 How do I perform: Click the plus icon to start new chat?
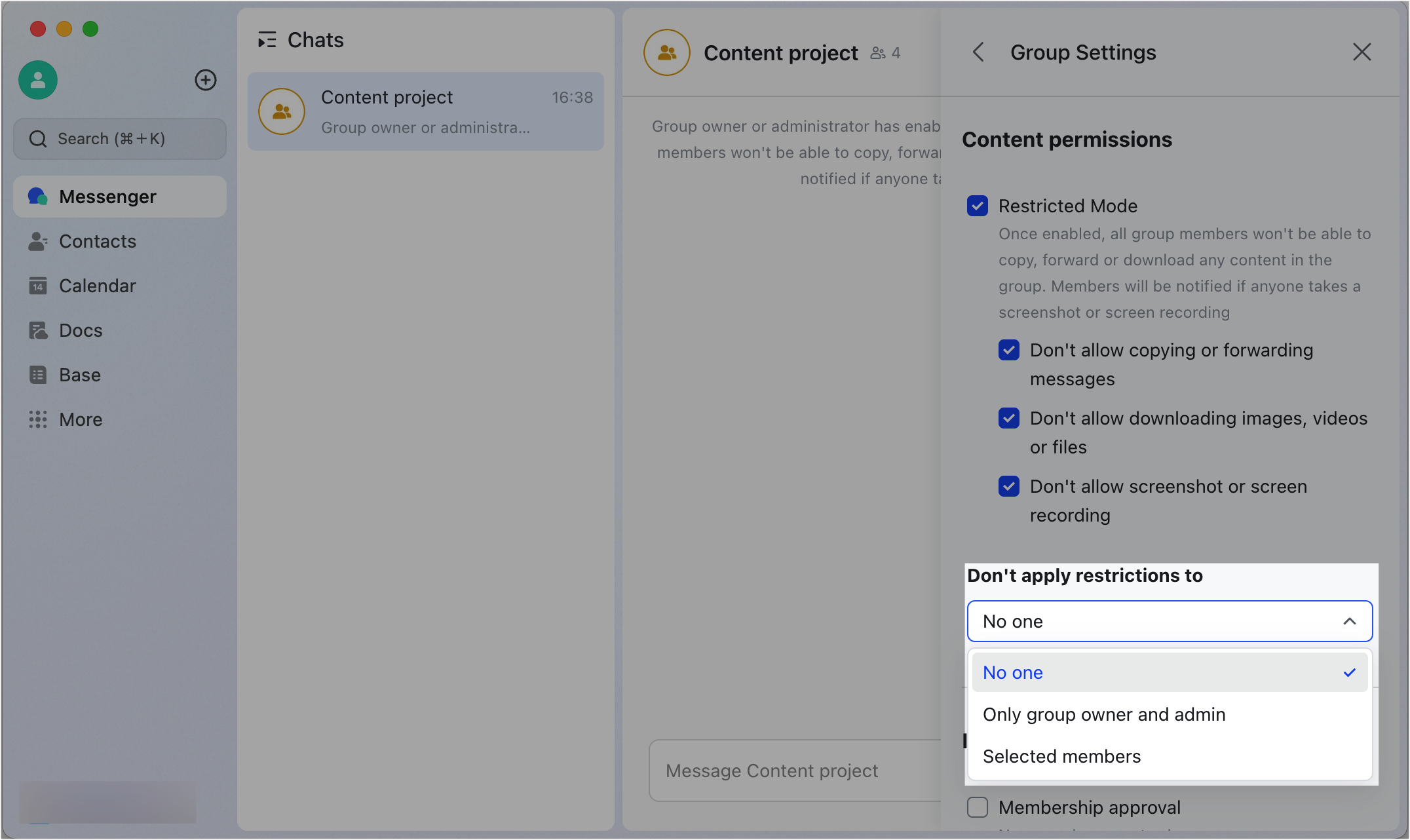(x=206, y=80)
